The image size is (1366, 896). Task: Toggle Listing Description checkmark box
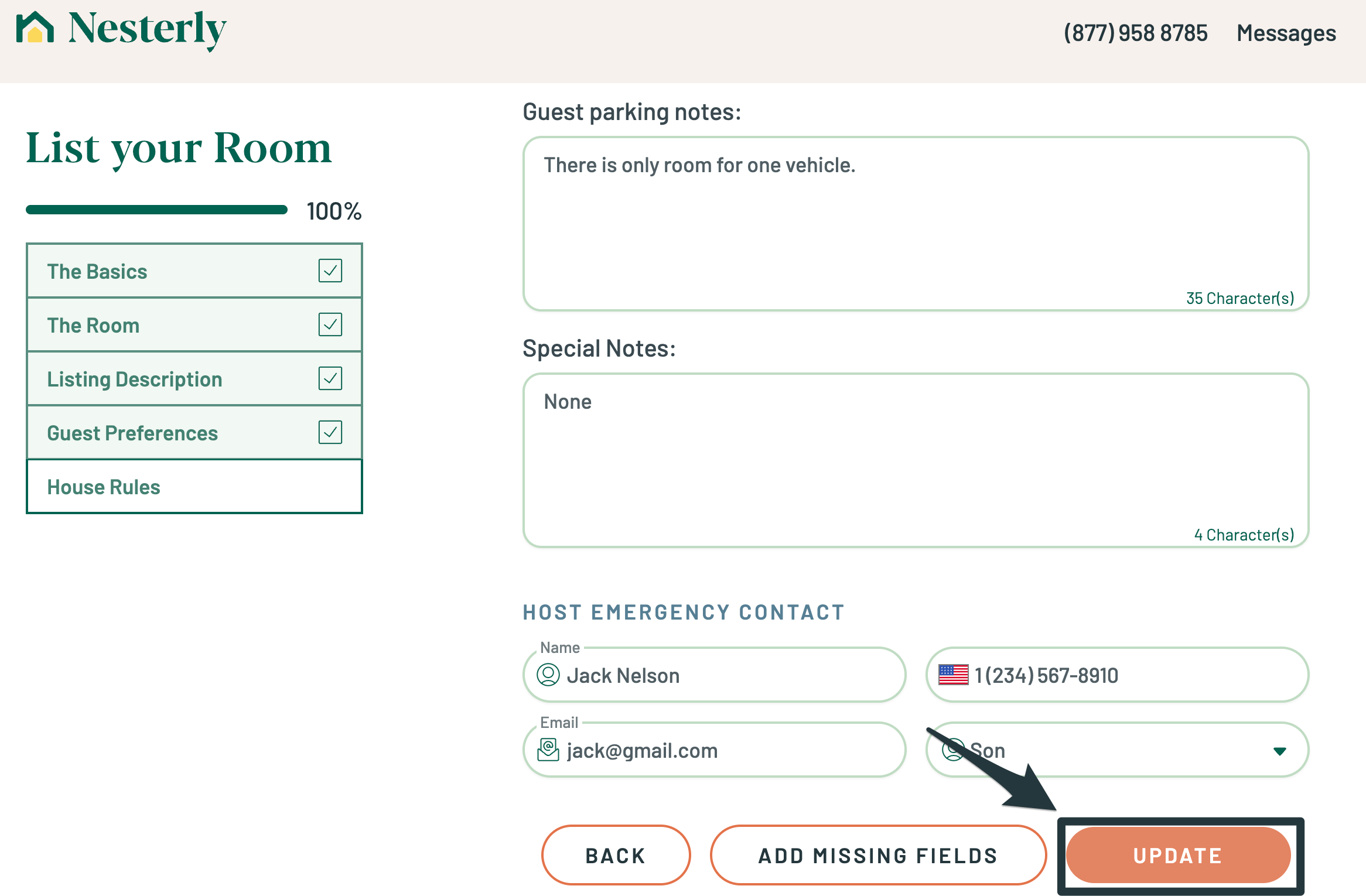point(330,379)
